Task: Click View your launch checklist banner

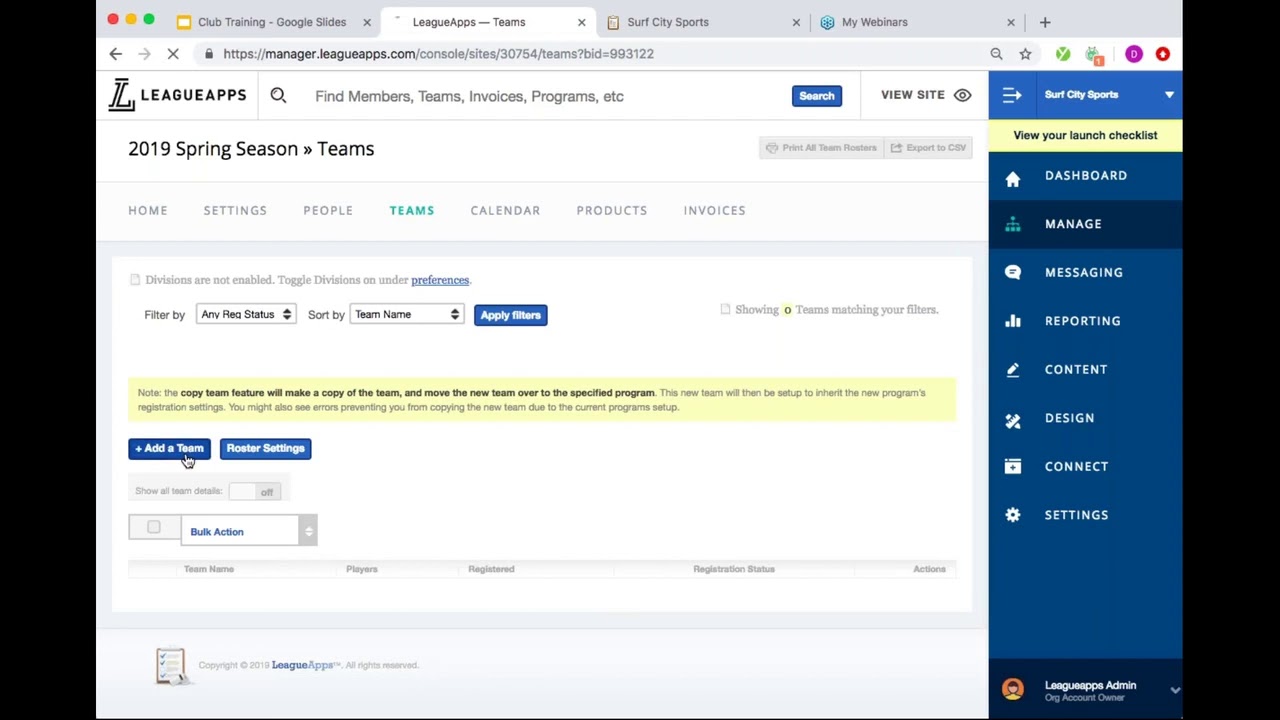Action: coord(1085,135)
